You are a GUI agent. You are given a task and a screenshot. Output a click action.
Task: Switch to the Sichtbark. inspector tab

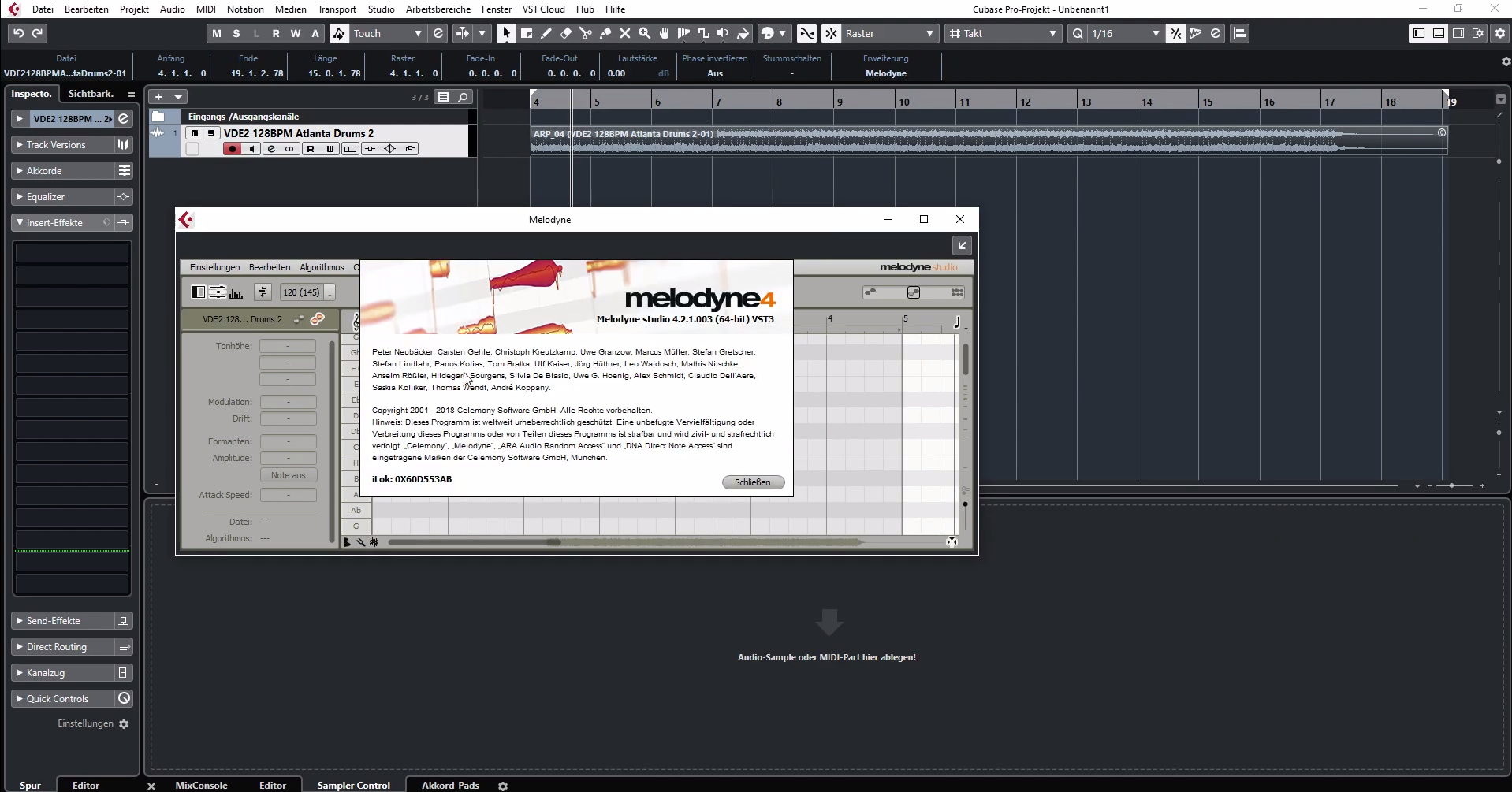(91, 94)
